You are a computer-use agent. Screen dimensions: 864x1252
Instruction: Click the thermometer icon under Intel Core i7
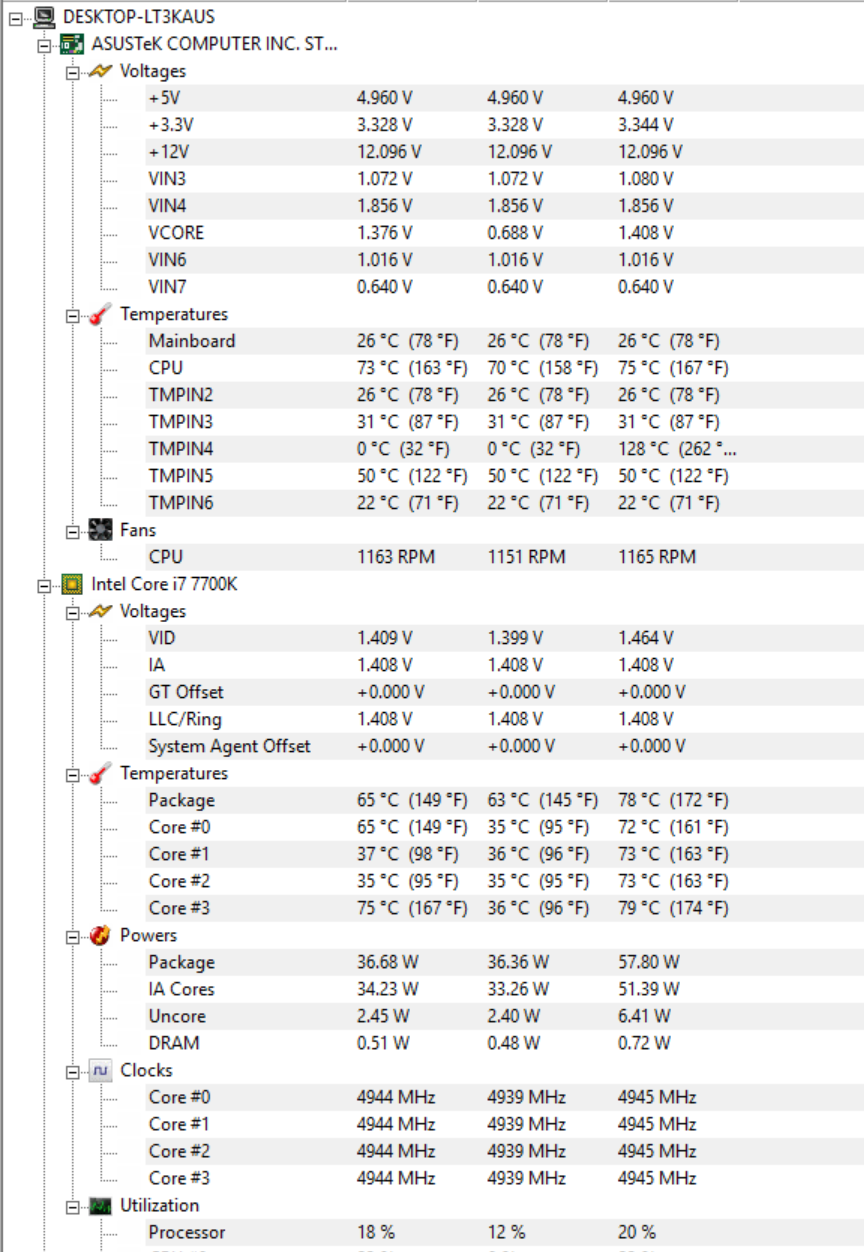[x=100, y=773]
